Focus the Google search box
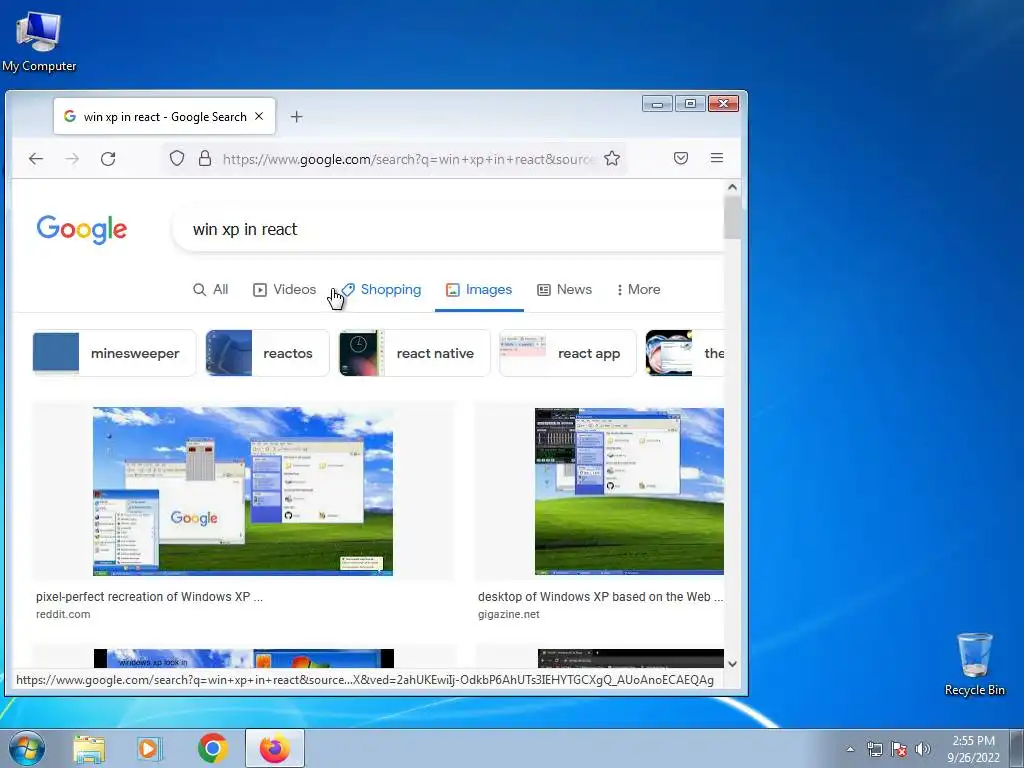The width and height of the screenshot is (1024, 768). pyautogui.click(x=447, y=229)
